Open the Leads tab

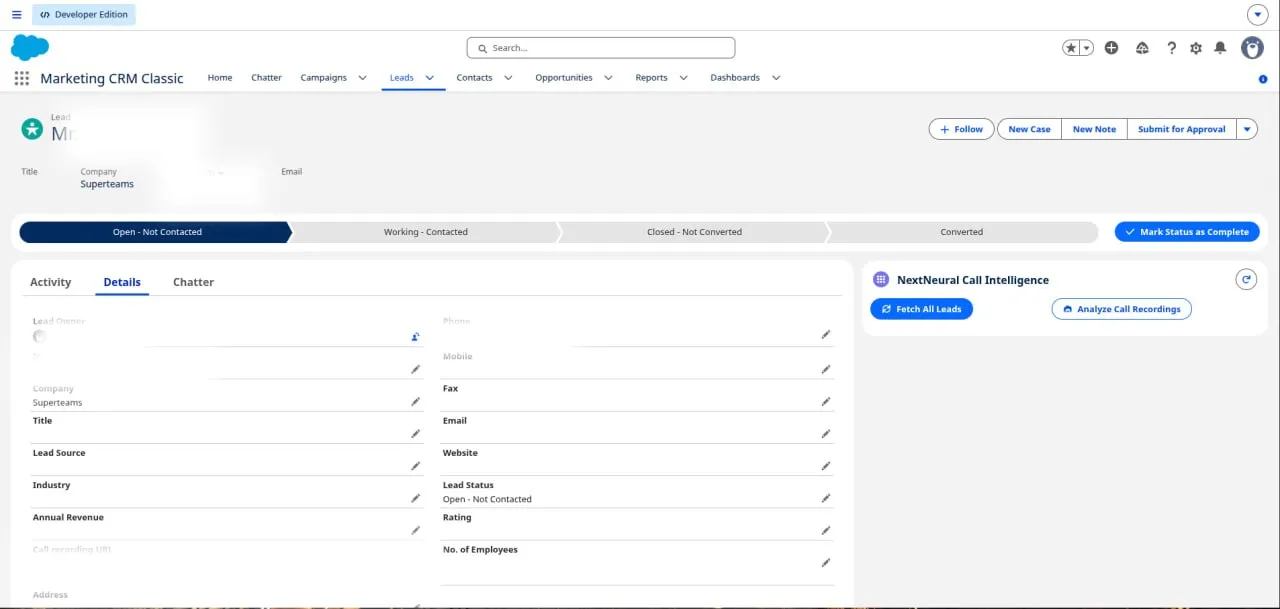point(401,78)
